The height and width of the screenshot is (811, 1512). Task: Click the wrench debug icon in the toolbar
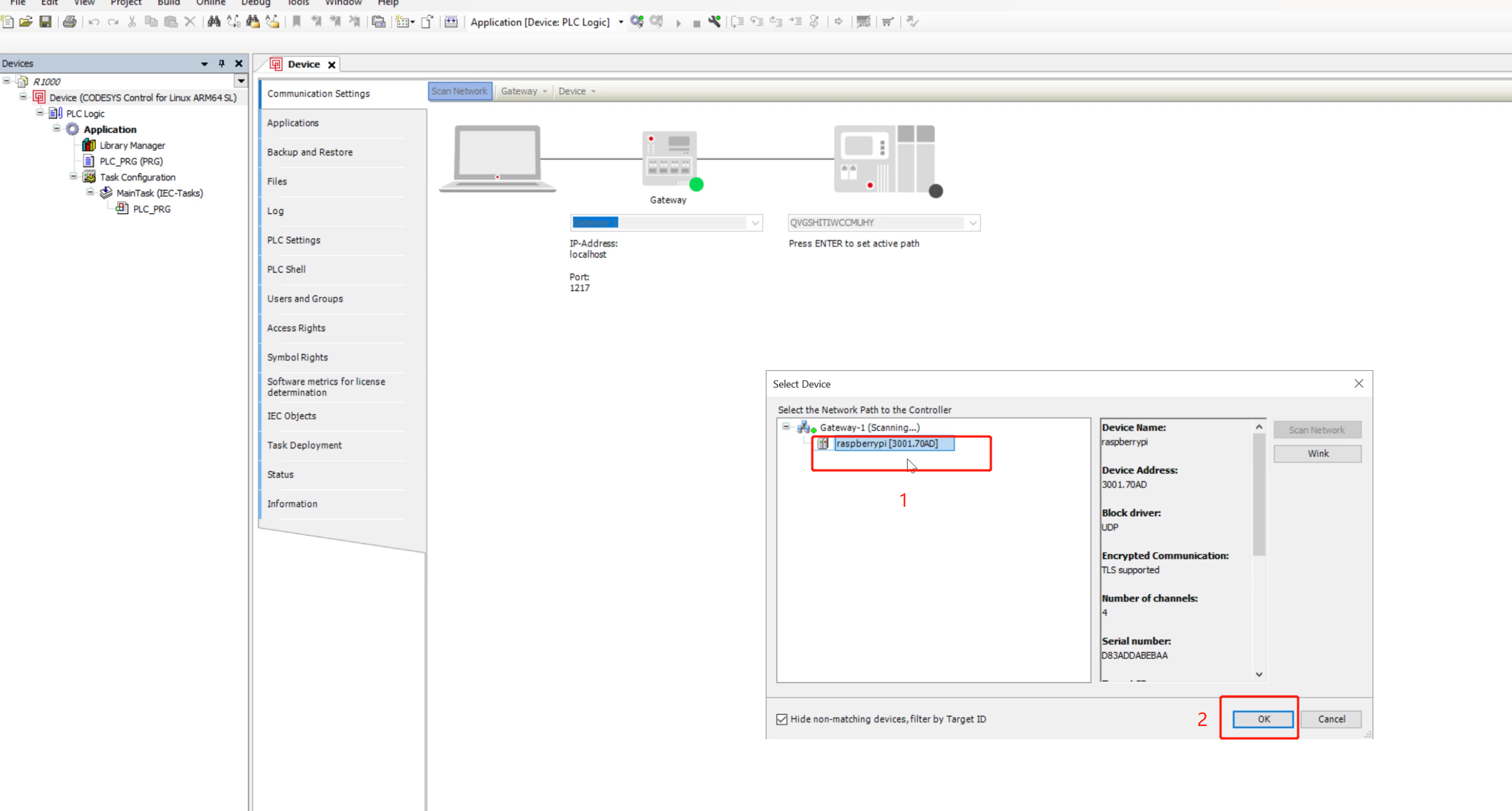click(x=714, y=22)
